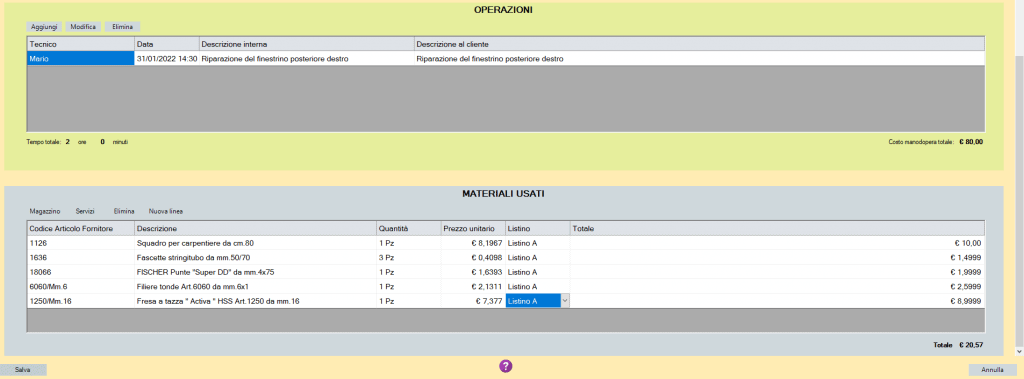Open Magazzino in Materiali Usati

tap(44, 212)
